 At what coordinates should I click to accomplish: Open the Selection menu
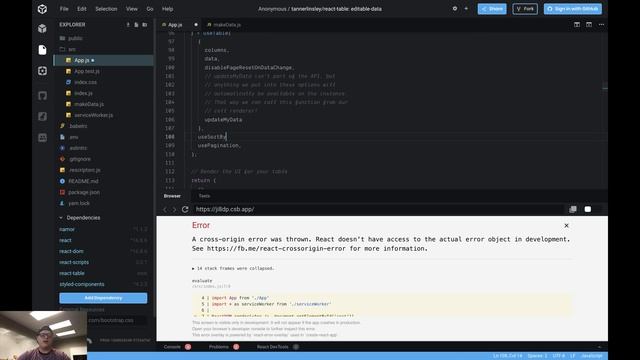click(106, 9)
